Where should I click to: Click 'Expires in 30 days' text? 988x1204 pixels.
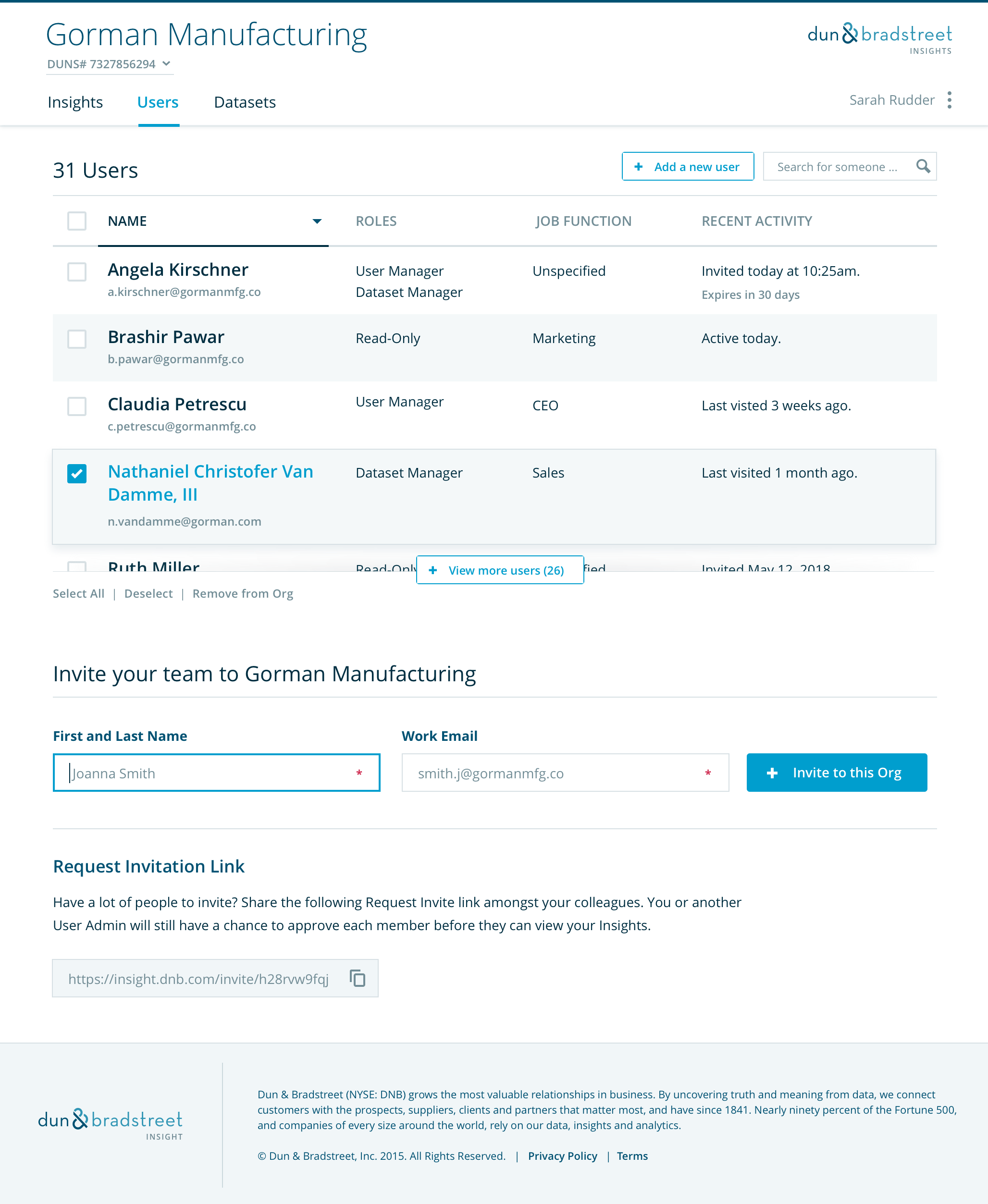(750, 295)
